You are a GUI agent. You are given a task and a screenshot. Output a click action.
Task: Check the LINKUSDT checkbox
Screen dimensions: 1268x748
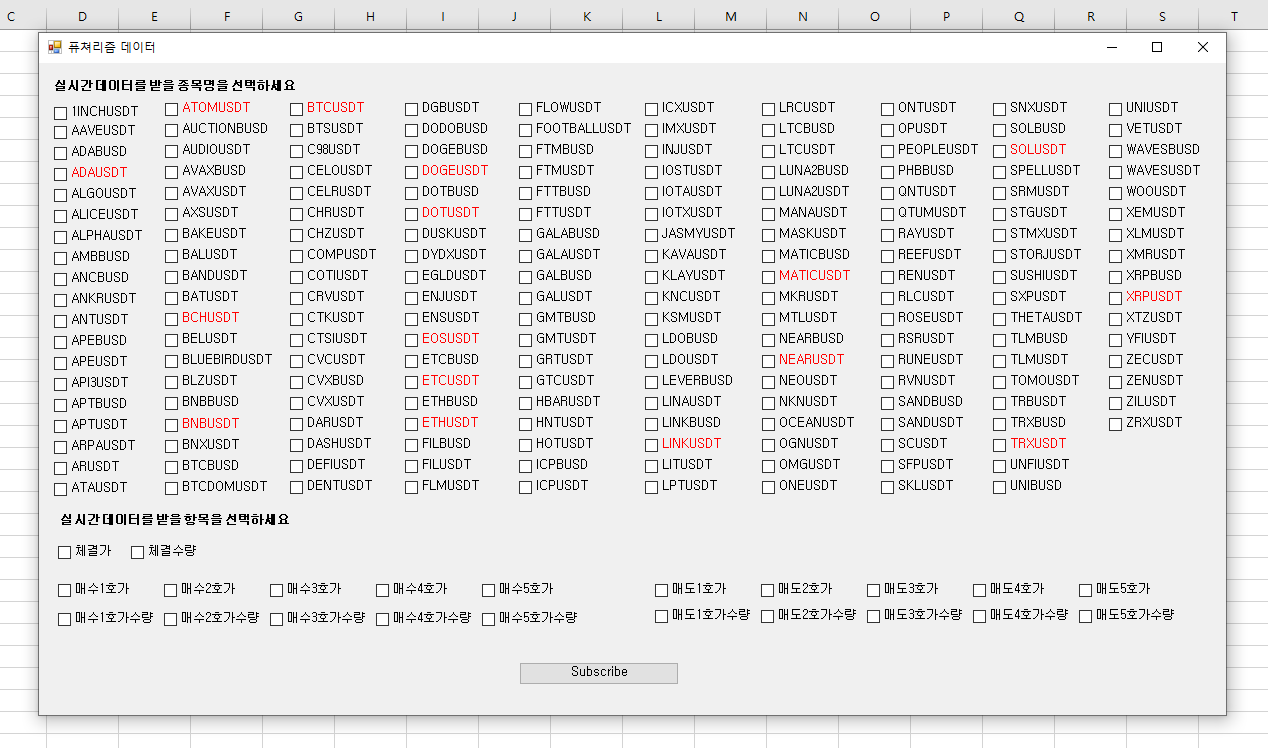click(x=652, y=445)
